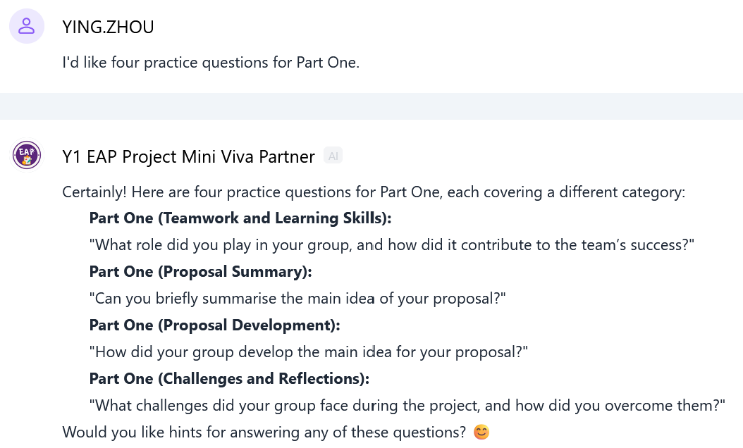Click the smiling emoji after the hints question
The width and height of the screenshot is (743, 448).
click(x=482, y=433)
